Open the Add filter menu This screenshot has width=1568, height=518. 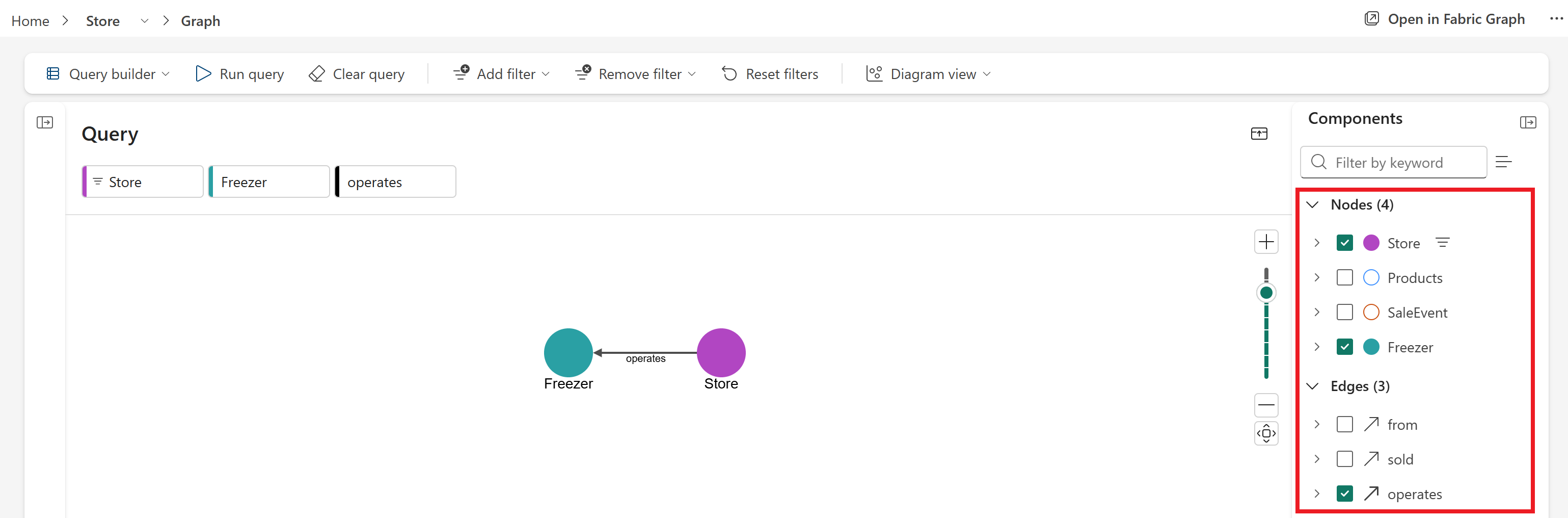[502, 74]
